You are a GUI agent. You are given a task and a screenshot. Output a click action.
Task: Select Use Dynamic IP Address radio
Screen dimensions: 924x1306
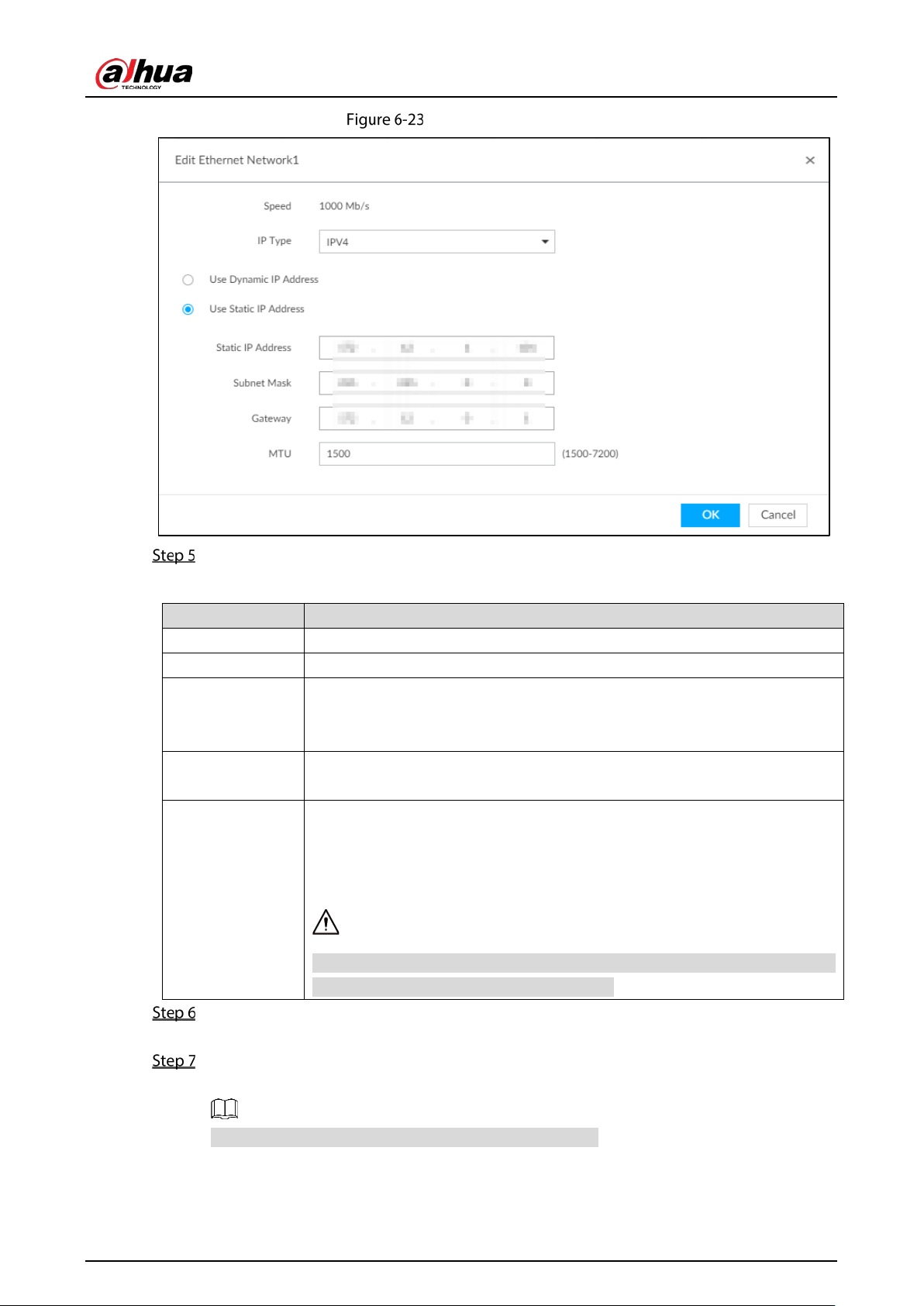(x=188, y=280)
